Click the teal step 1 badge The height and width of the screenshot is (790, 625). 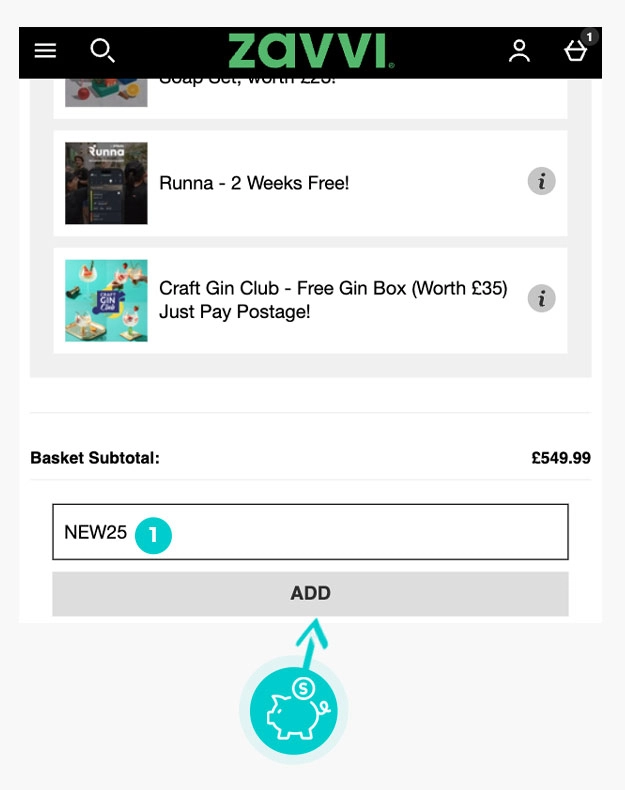click(x=153, y=534)
